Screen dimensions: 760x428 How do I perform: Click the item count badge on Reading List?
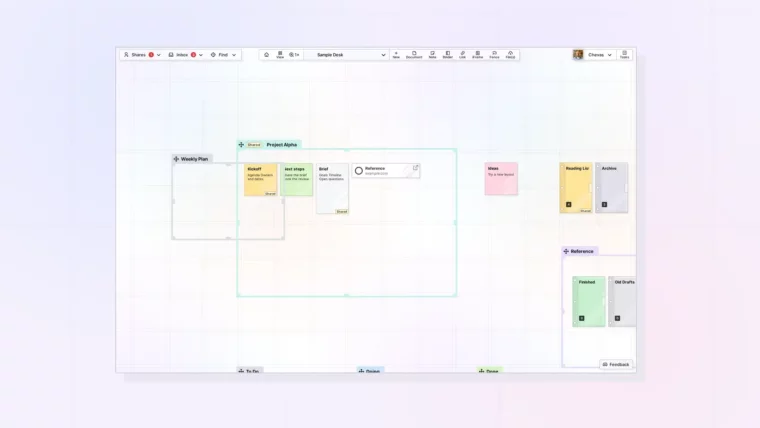coord(569,205)
